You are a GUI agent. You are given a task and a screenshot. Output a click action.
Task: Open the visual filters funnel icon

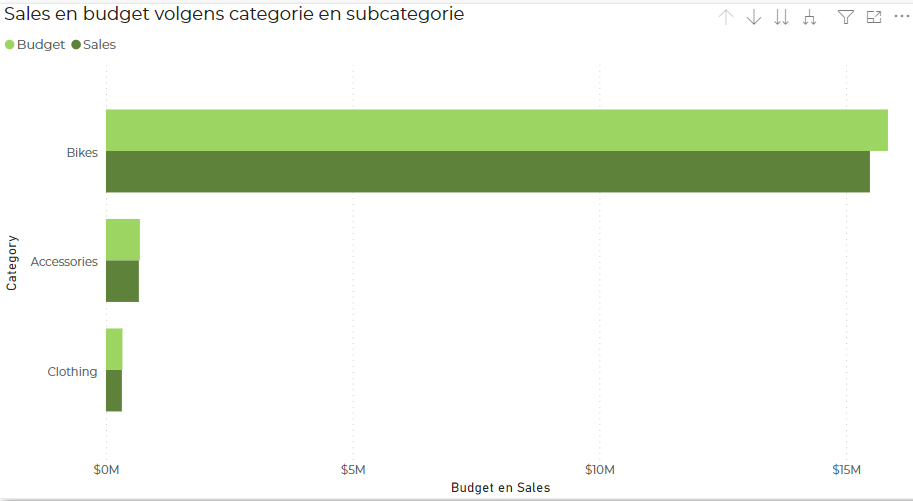click(x=845, y=17)
